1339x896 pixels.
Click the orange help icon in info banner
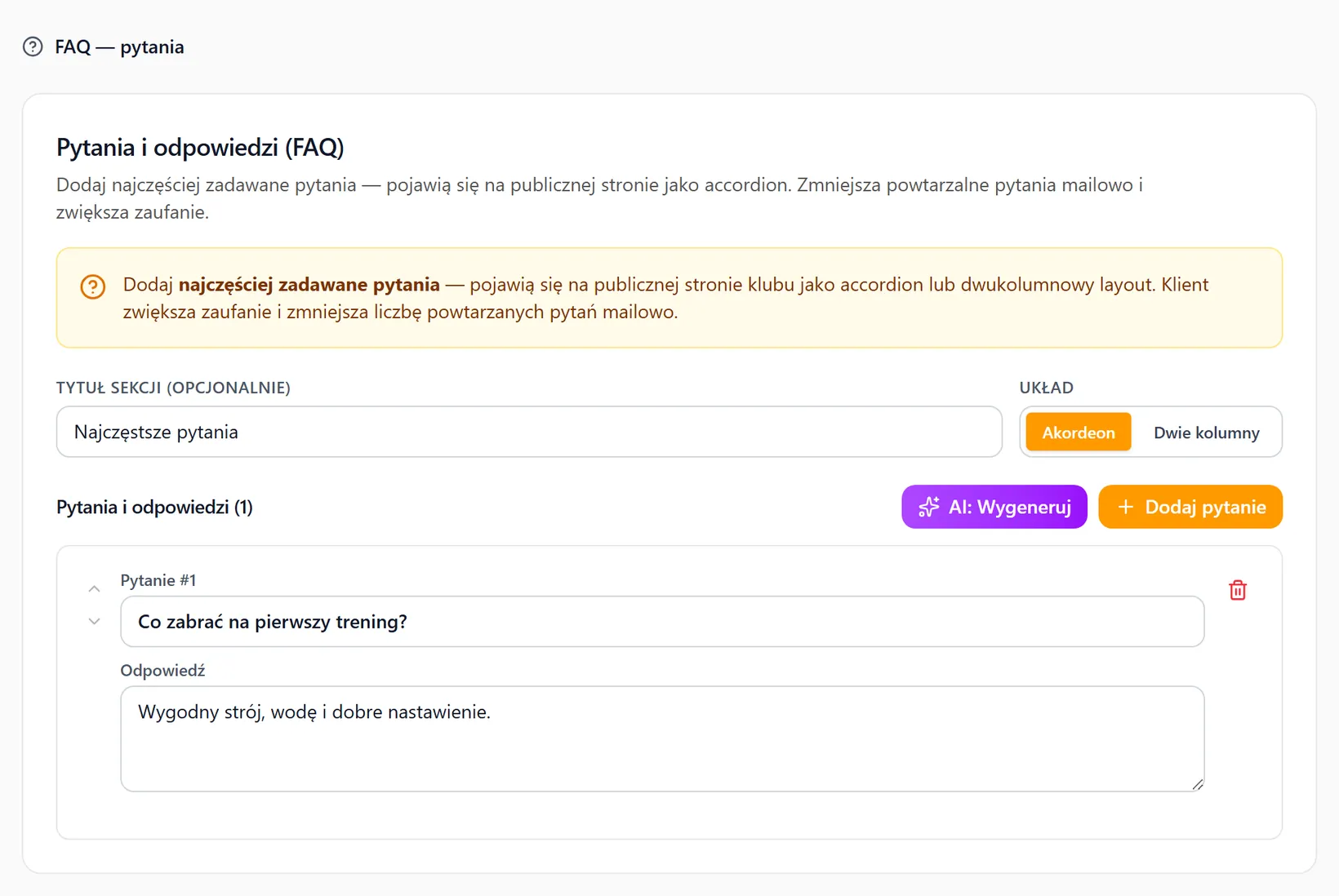93,287
